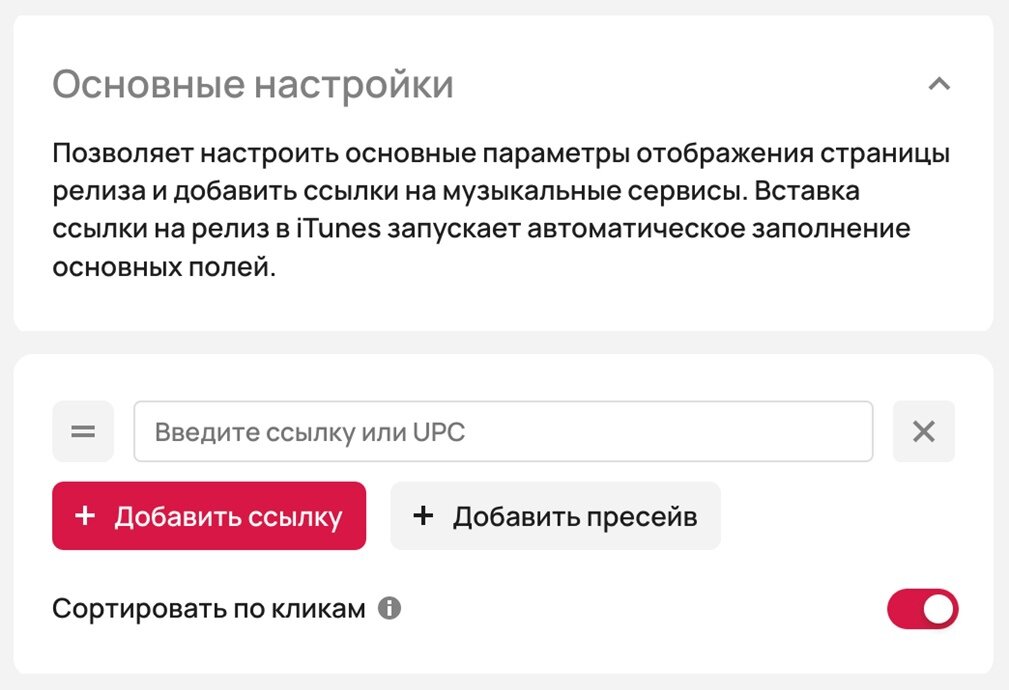Image resolution: width=1009 pixels, height=690 pixels.
Task: Remove the link row with X icon
Action: click(x=923, y=431)
